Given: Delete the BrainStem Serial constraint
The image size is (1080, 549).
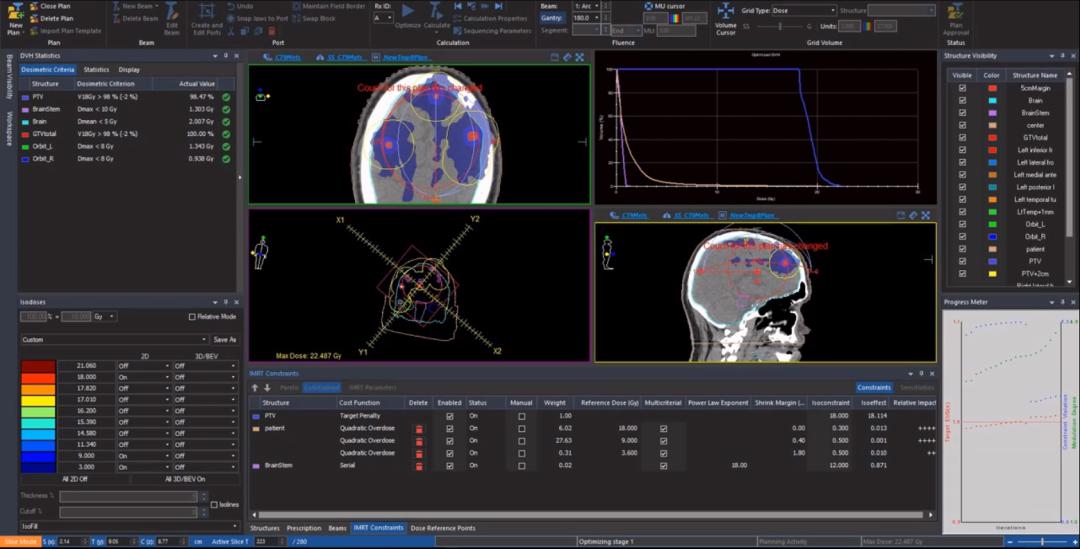Looking at the screenshot, I should [419, 466].
